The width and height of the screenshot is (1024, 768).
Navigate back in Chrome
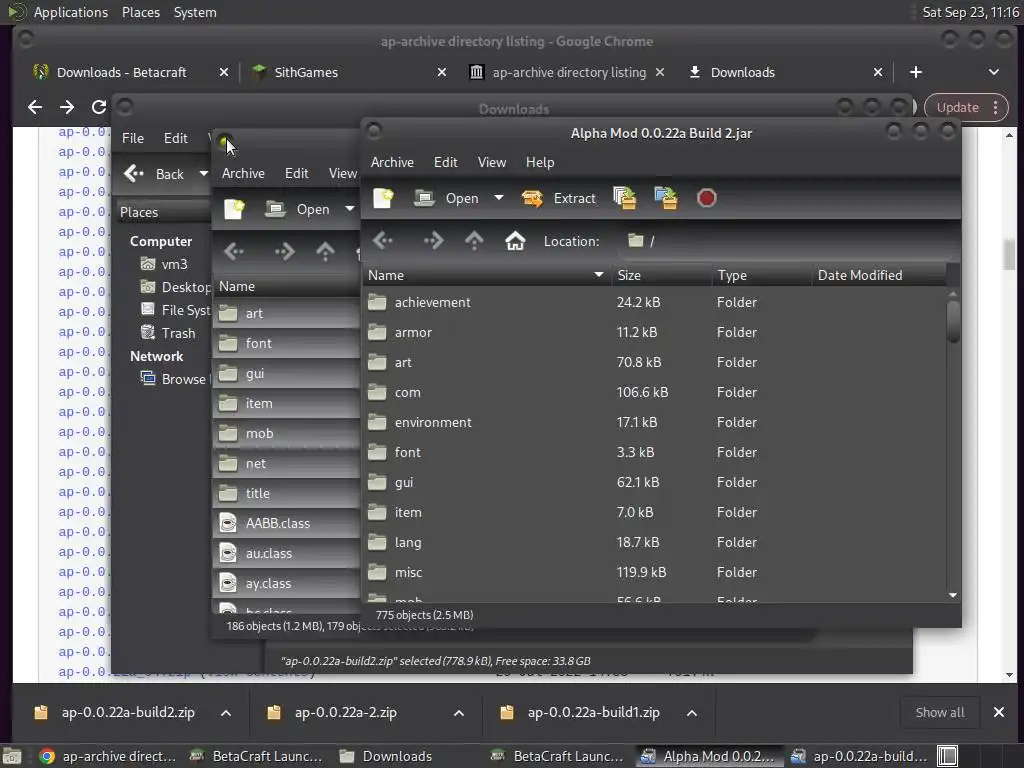35,107
